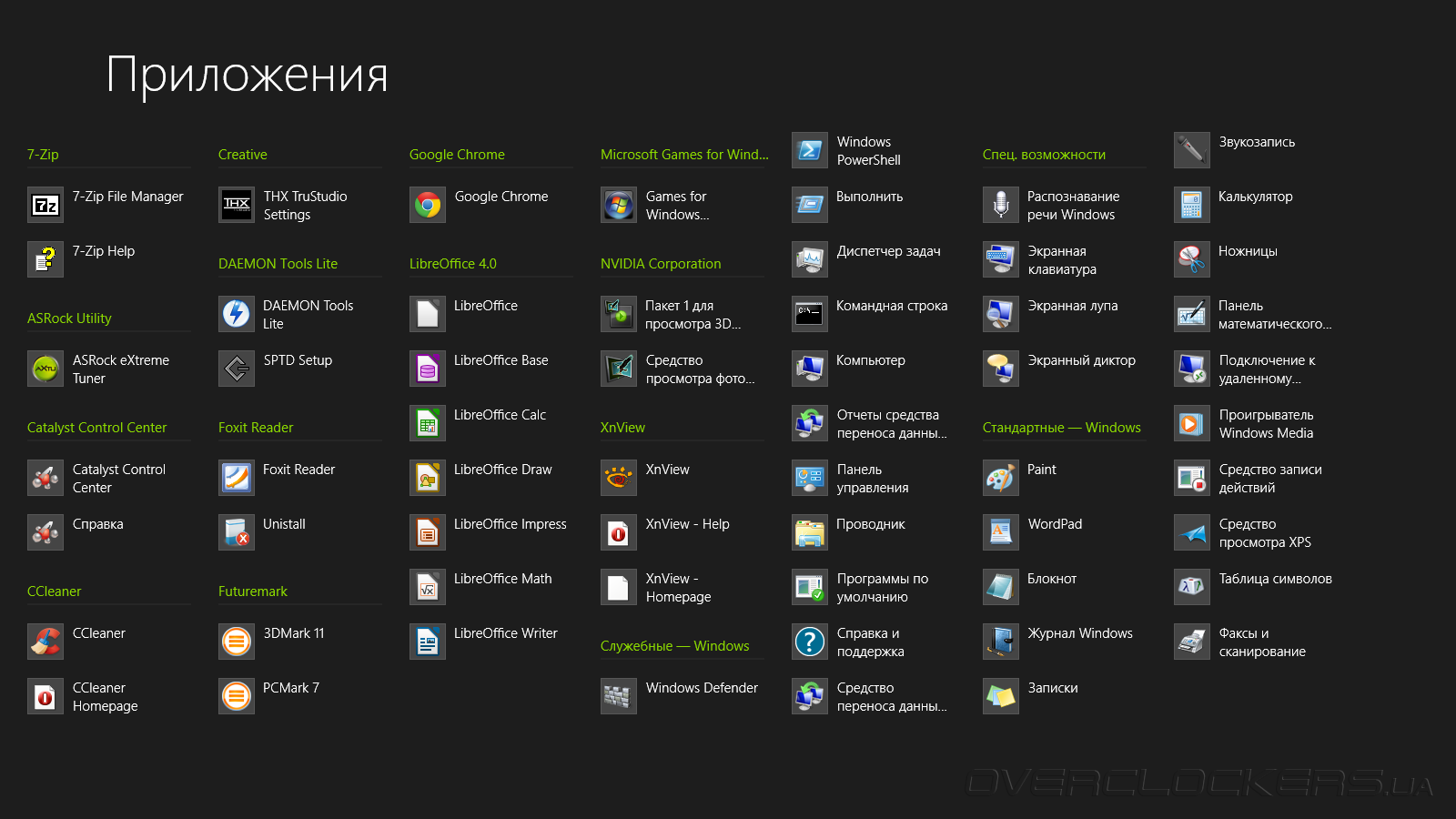The width and height of the screenshot is (1456, 819).
Task: Open XnView - Homepage label
Action: click(679, 588)
